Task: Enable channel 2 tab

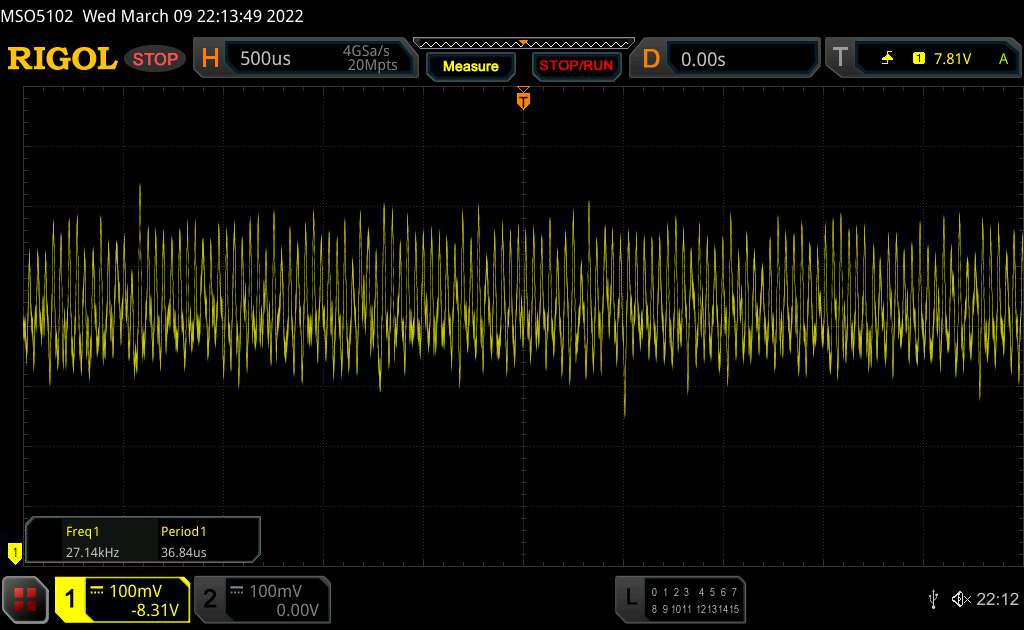Action: (263, 599)
